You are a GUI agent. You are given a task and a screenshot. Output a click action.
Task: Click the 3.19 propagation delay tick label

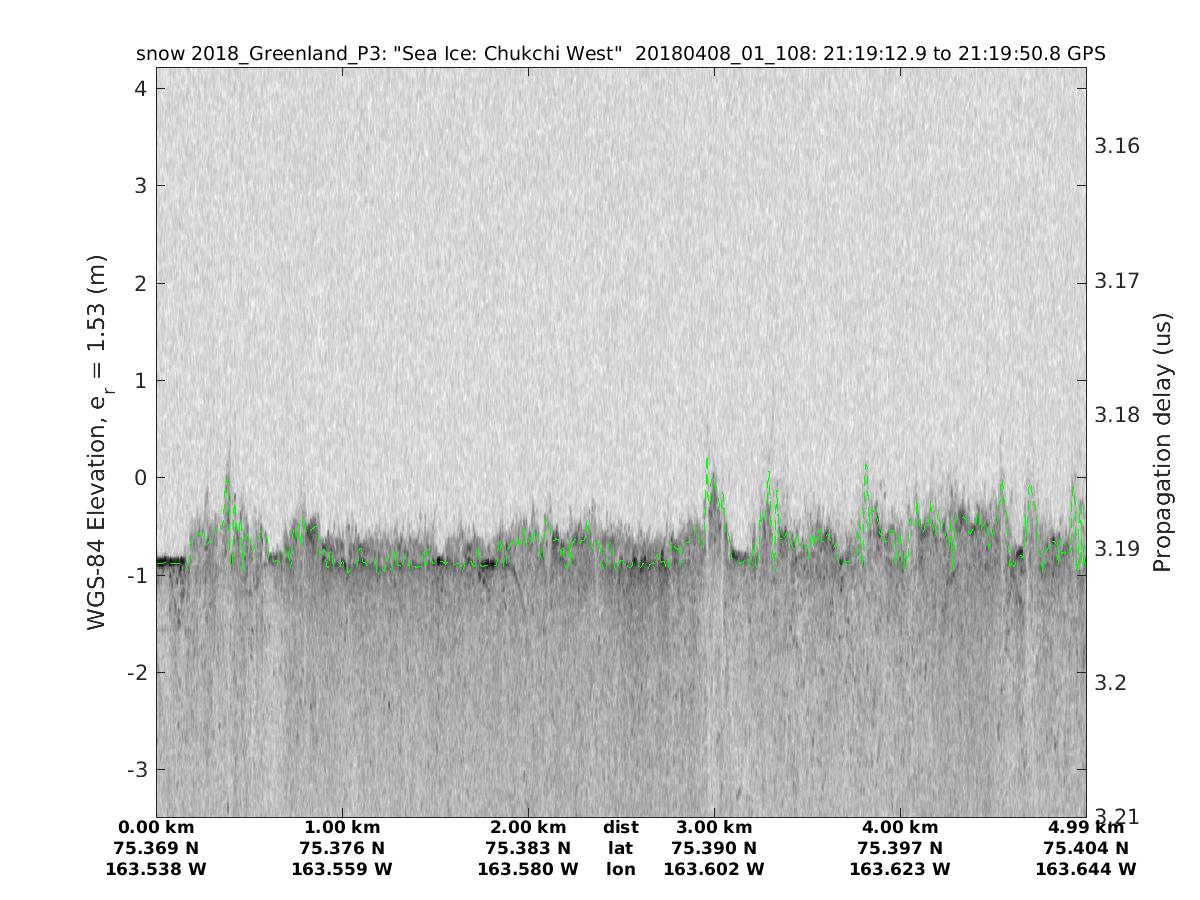(x=1116, y=549)
